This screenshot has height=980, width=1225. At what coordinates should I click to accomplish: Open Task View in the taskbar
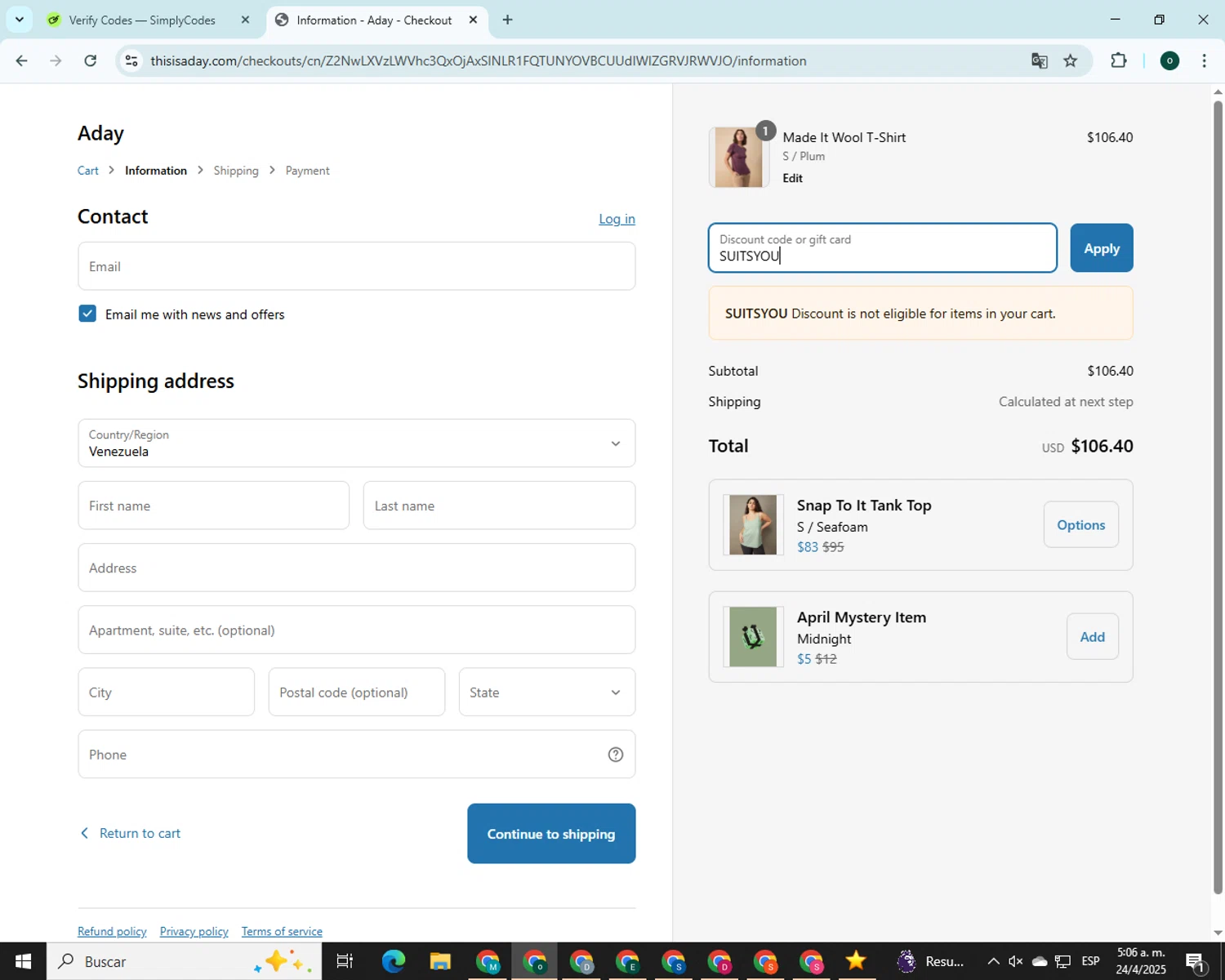pos(345,961)
